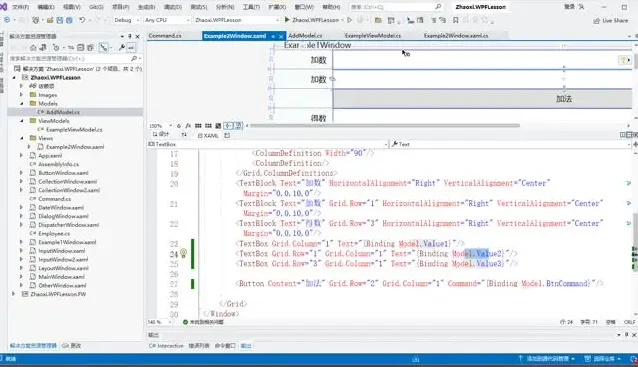
Task: Click the Open File folder toolbar icon
Action: 50,20
